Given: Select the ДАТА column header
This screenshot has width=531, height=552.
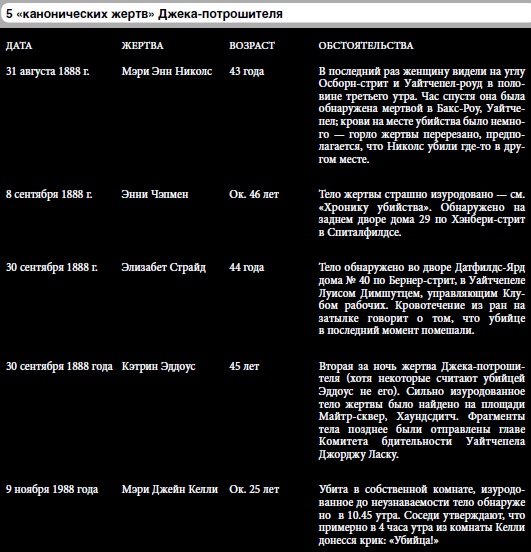Looking at the screenshot, I should [x=19, y=46].
